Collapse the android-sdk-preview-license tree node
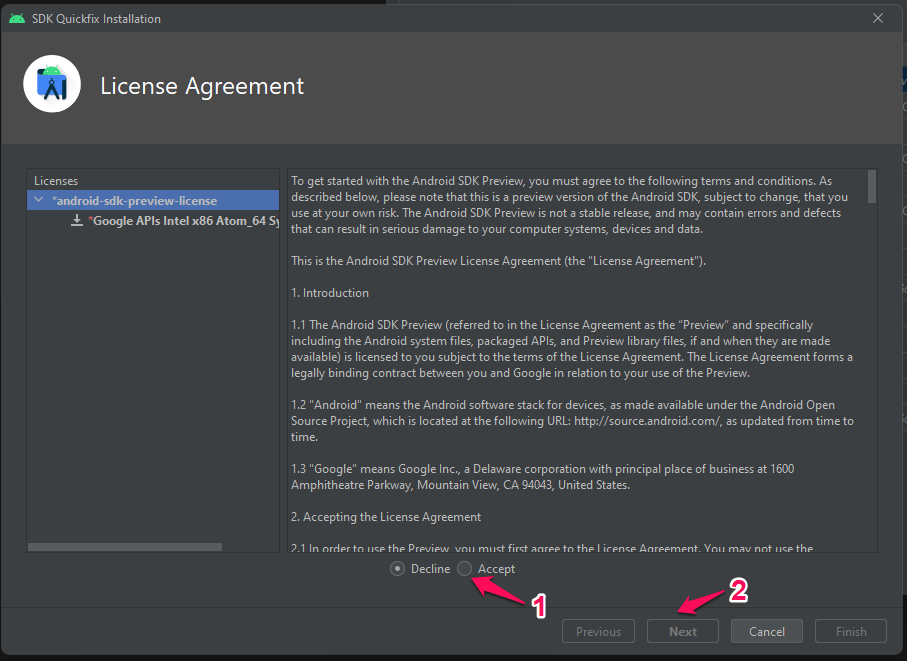 point(39,200)
